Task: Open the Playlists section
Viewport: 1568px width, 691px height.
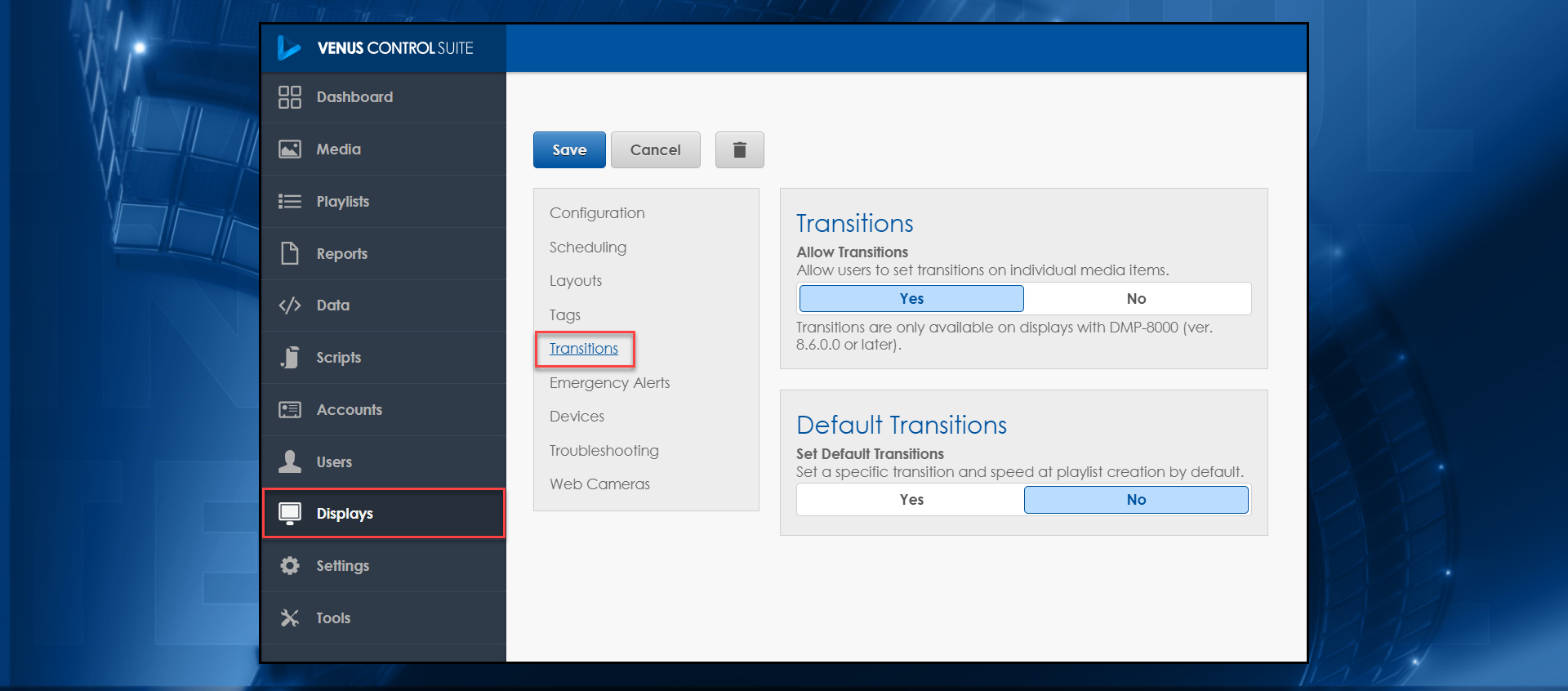Action: [x=384, y=201]
